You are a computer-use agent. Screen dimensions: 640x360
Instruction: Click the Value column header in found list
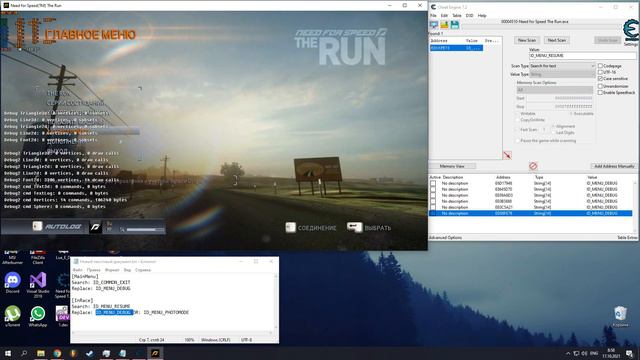coord(471,41)
